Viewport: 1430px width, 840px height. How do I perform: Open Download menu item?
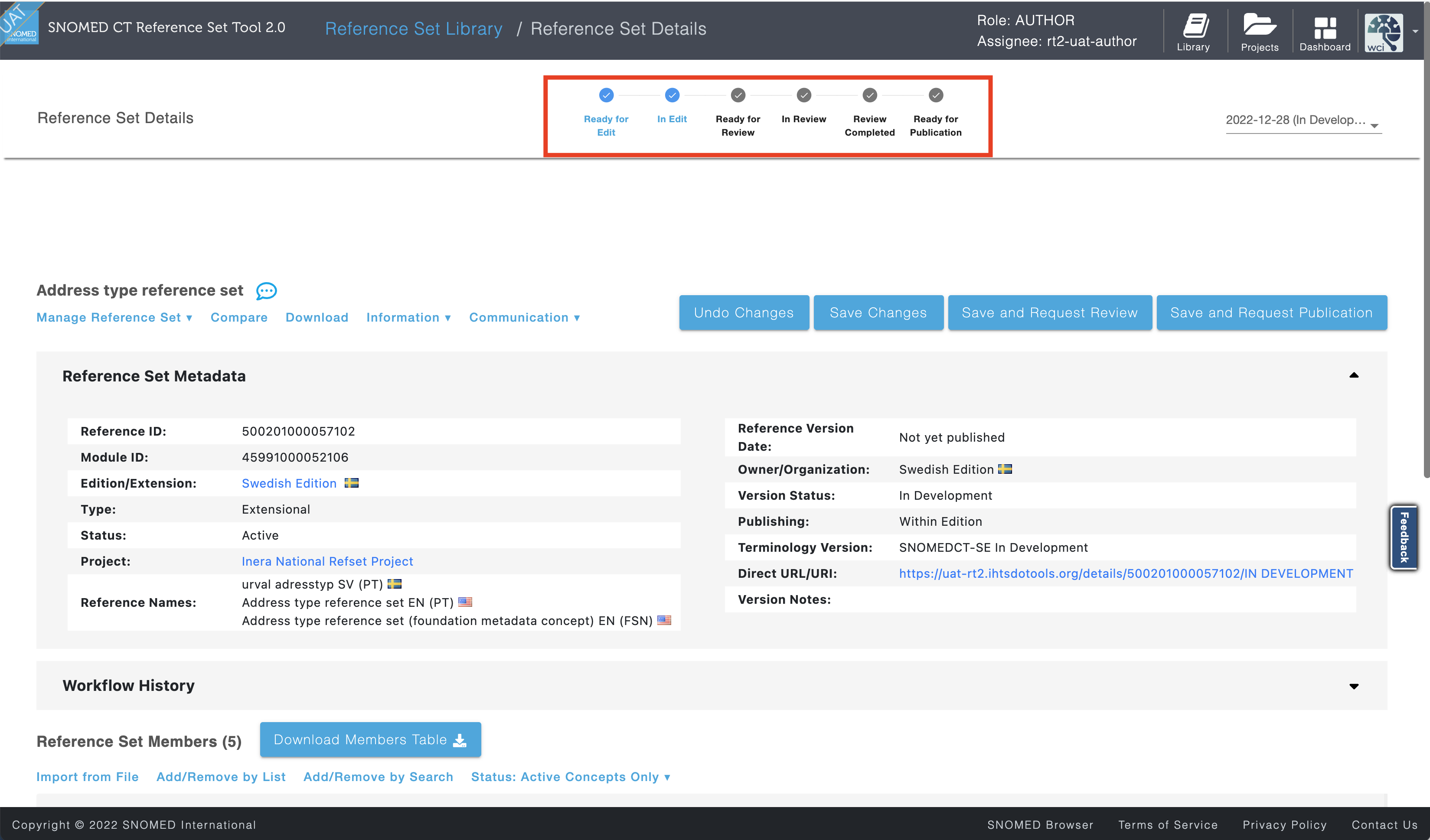click(317, 317)
